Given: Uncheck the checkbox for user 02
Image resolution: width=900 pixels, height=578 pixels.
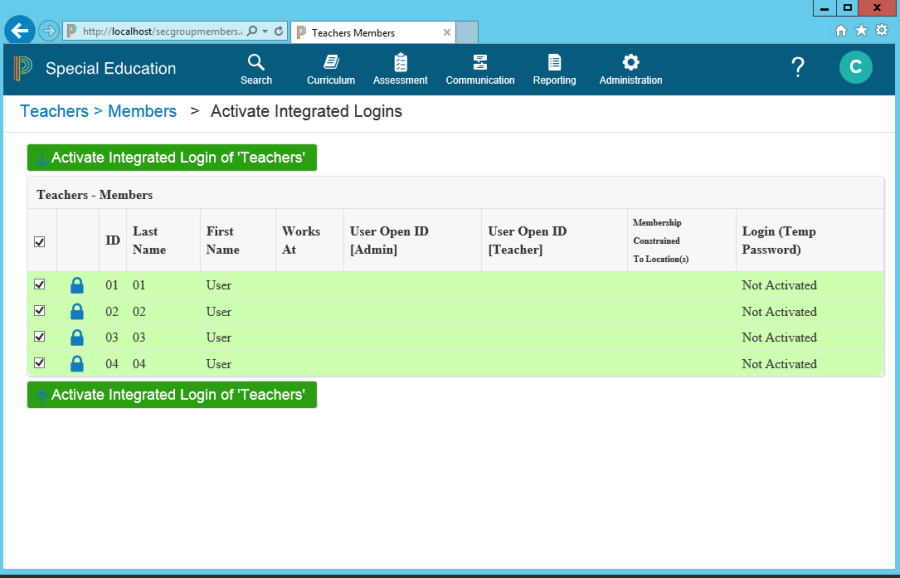Looking at the screenshot, I should click(x=40, y=311).
